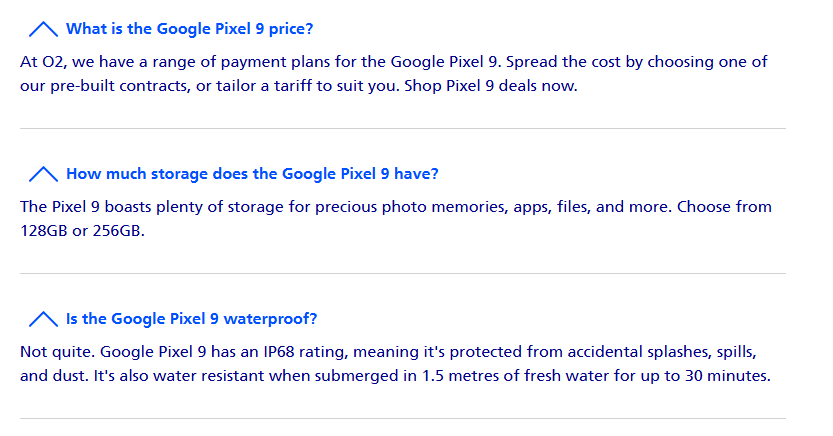This screenshot has height=436, width=833.
Task: Click the divider line below the price answer
Action: (x=403, y=129)
